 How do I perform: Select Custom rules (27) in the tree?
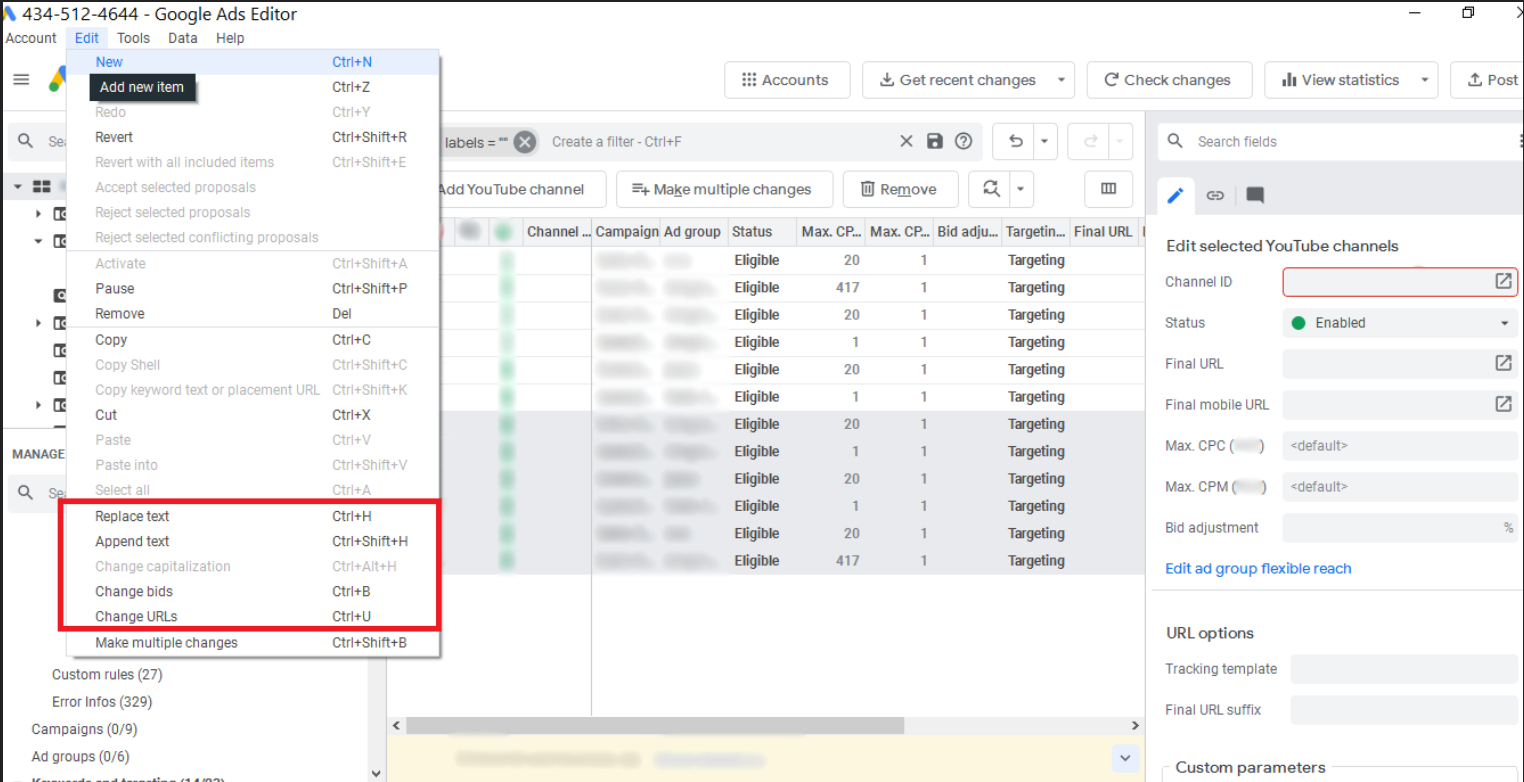(107, 674)
